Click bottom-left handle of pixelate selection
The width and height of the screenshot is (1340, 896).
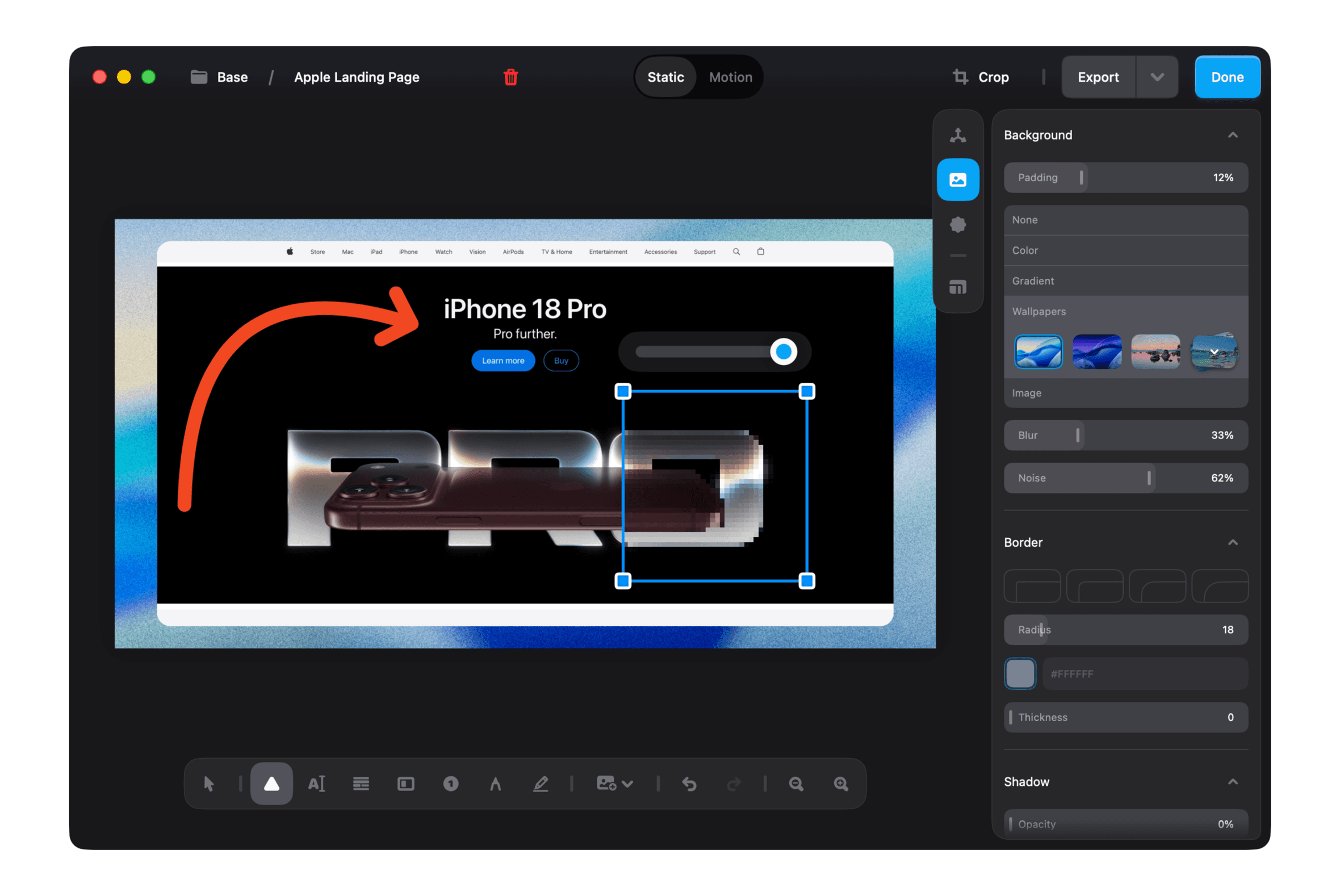coord(623,581)
